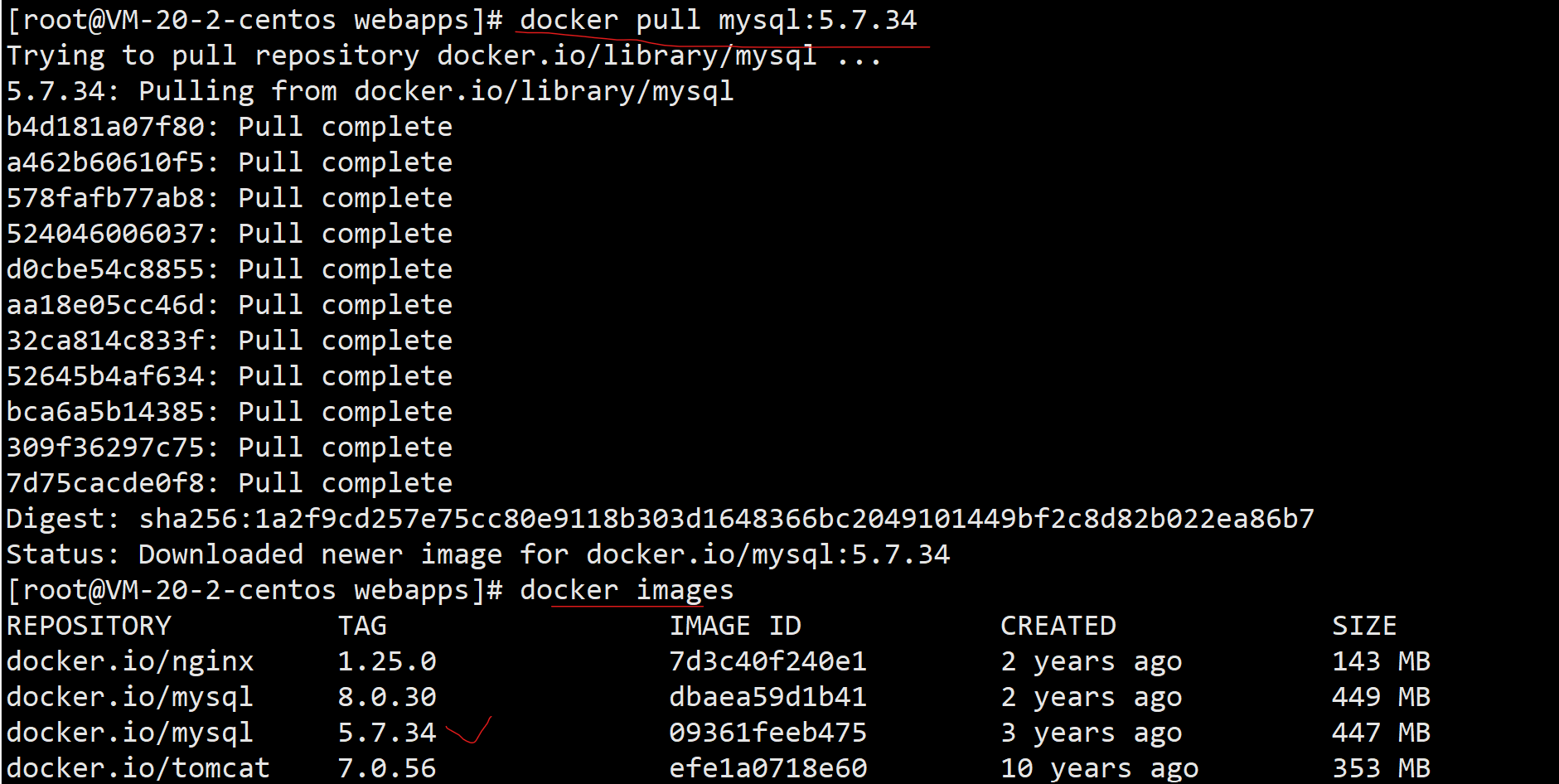This screenshot has width=1559, height=784.
Task: Click the SIZE column header
Action: pos(1364,626)
